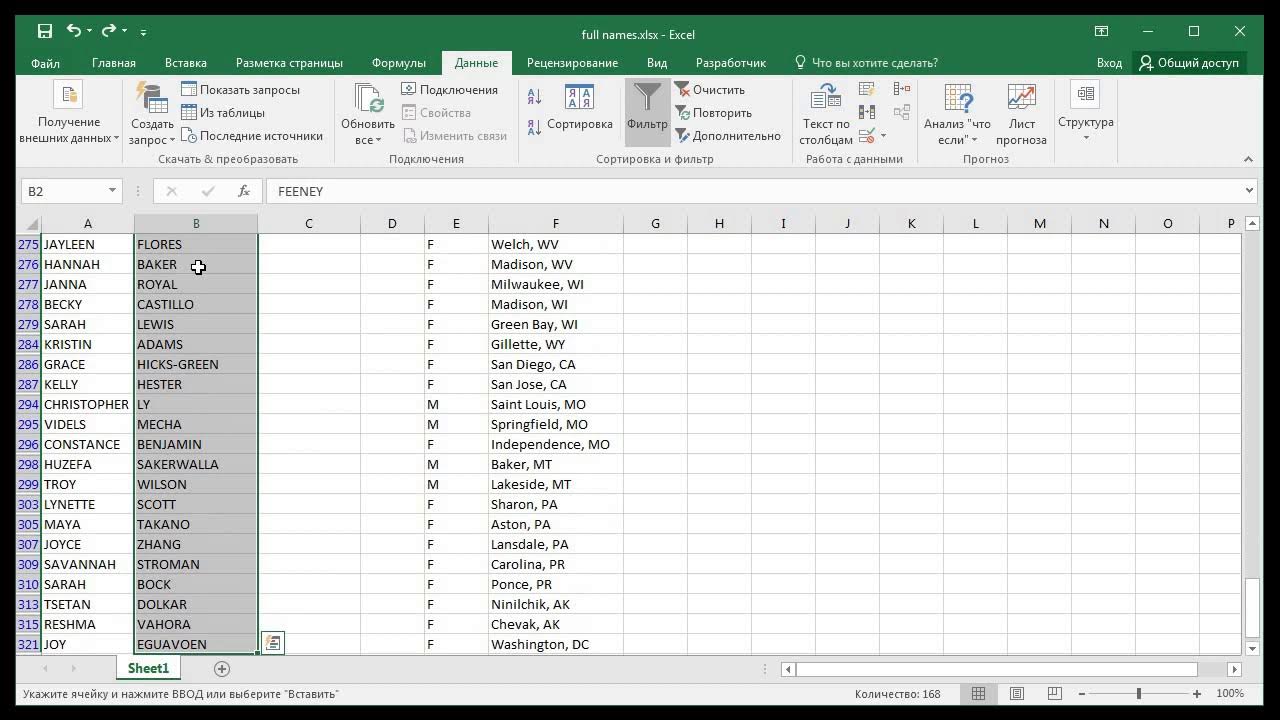
Task: Click the "What do you want to do" box
Action: [x=866, y=63]
